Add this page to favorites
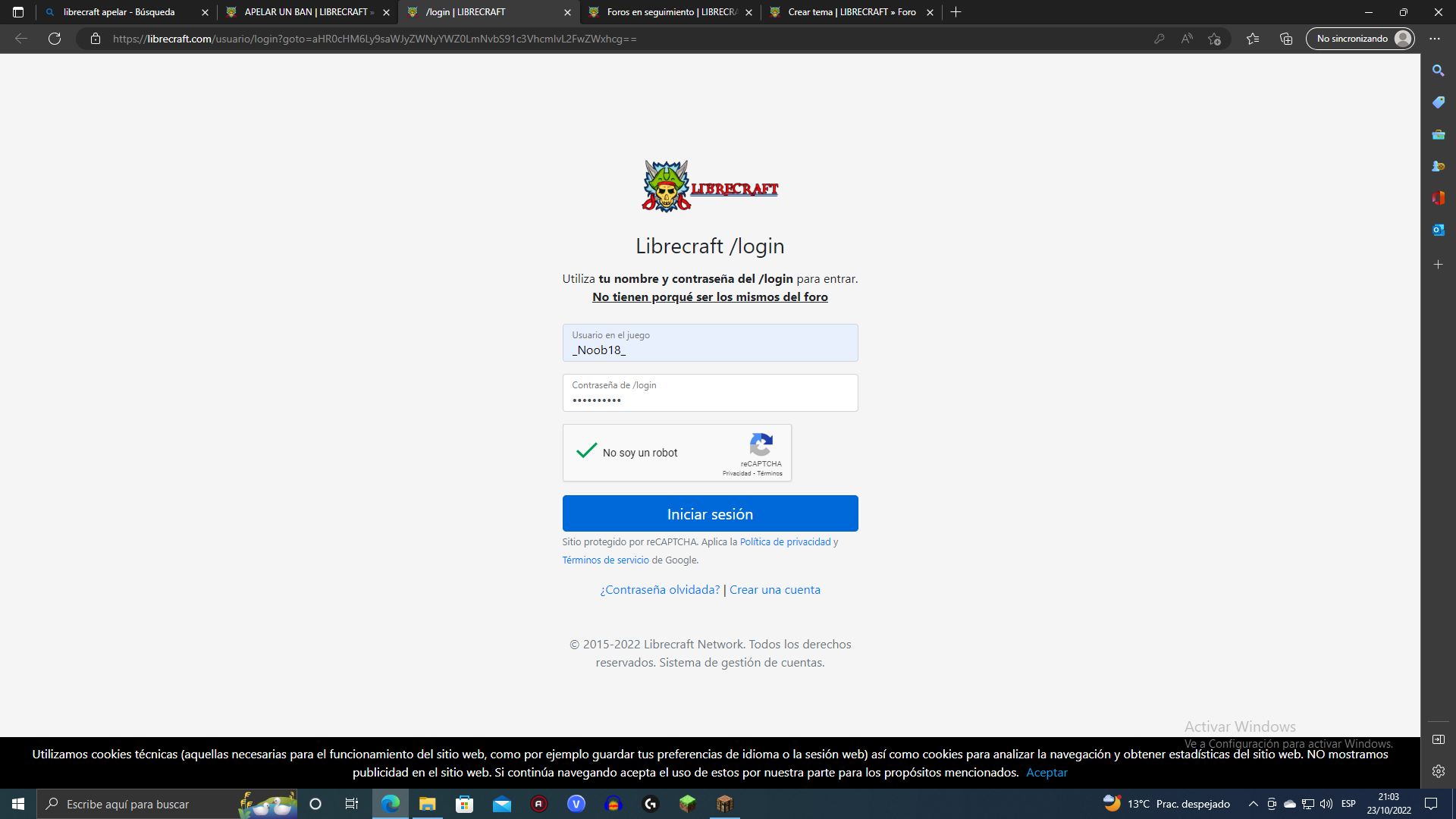Image resolution: width=1456 pixels, height=819 pixels. pos(1214,39)
